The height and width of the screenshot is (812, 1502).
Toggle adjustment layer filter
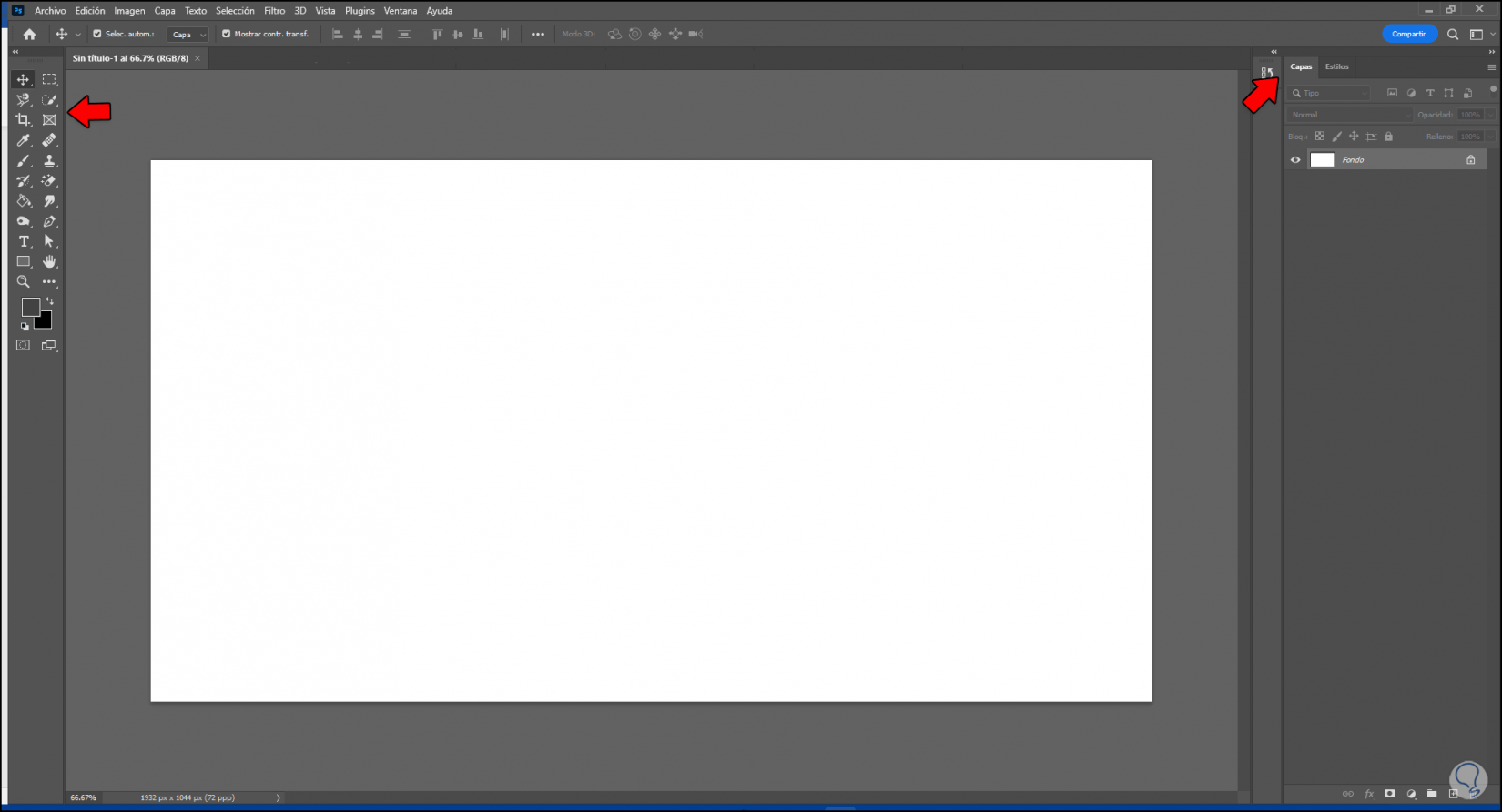pyautogui.click(x=1412, y=93)
